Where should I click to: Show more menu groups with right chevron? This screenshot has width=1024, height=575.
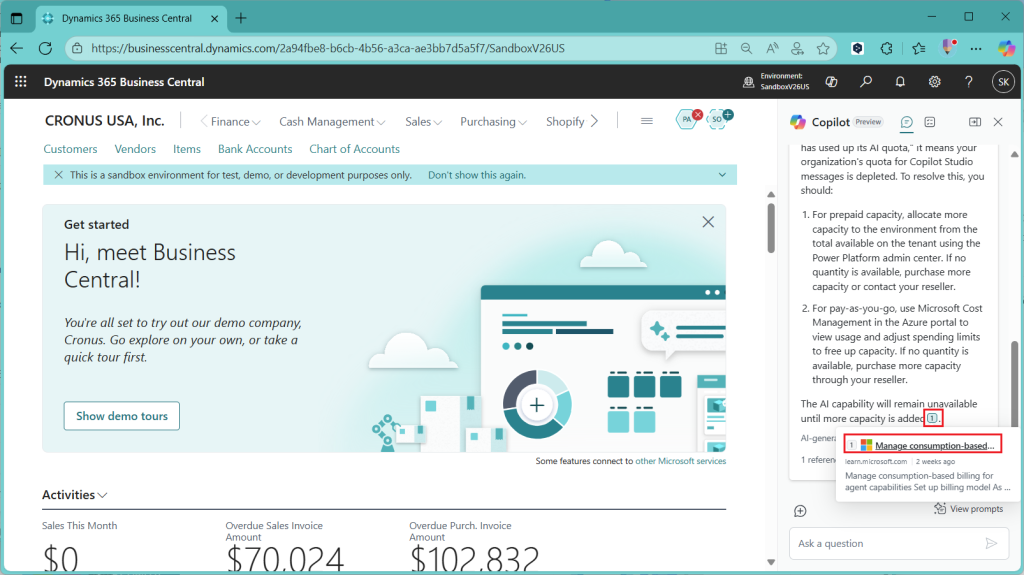click(x=594, y=121)
